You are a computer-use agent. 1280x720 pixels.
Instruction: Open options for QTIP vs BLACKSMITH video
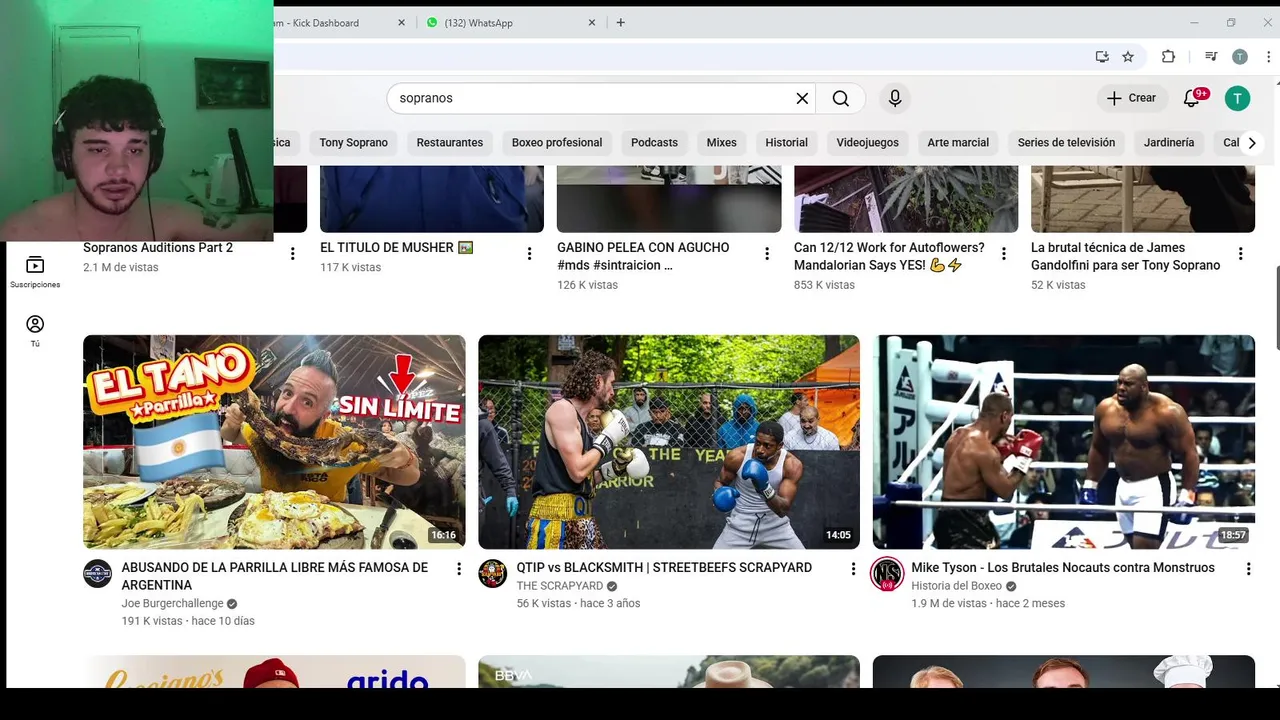[853, 569]
